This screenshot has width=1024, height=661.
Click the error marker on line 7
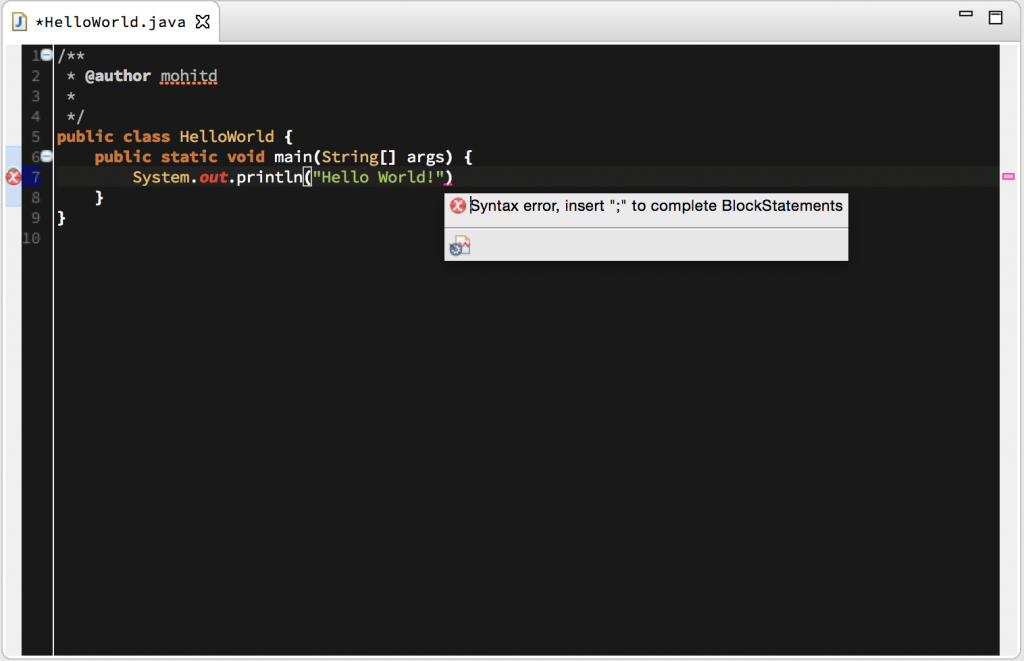tap(13, 176)
